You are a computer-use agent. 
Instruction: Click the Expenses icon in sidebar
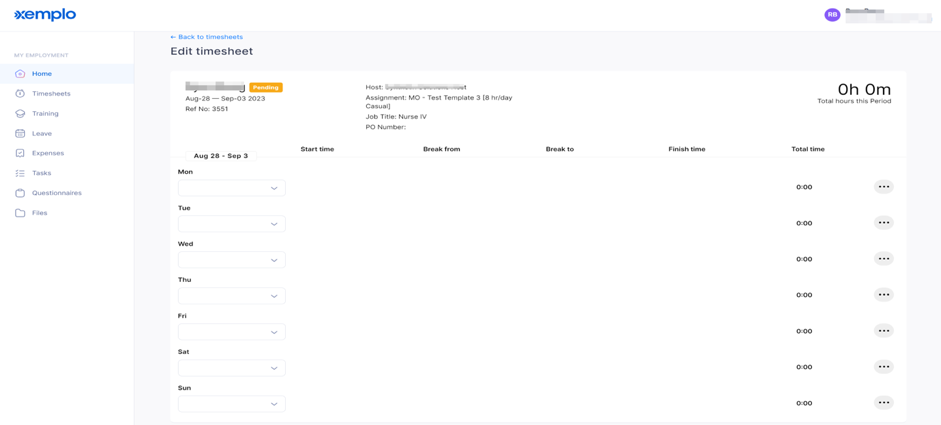tap(20, 153)
